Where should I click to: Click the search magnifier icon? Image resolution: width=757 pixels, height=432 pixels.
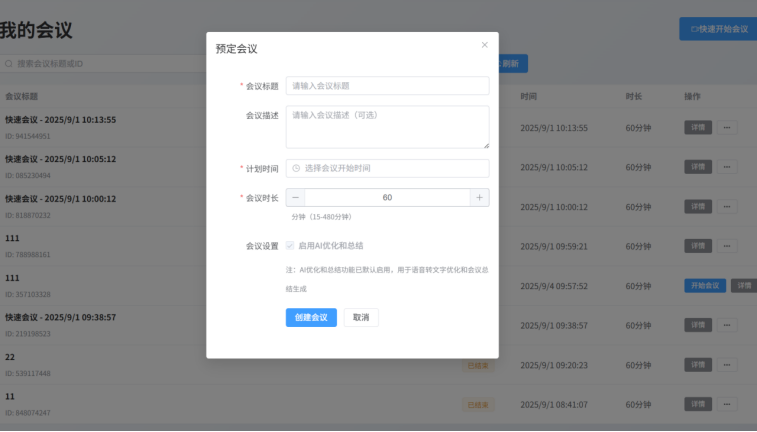pyautogui.click(x=9, y=64)
